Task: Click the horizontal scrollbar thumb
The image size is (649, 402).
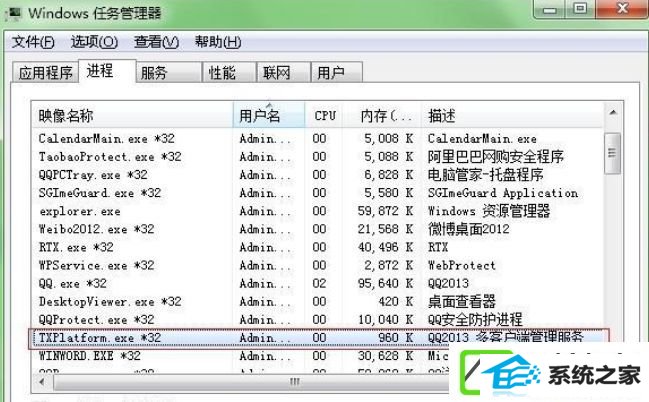Action: [252, 382]
